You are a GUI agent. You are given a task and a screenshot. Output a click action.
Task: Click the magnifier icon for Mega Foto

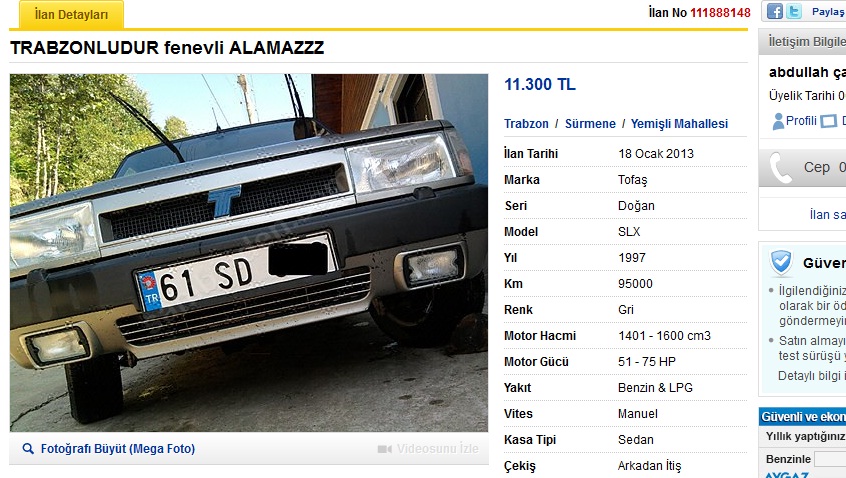click(28, 448)
